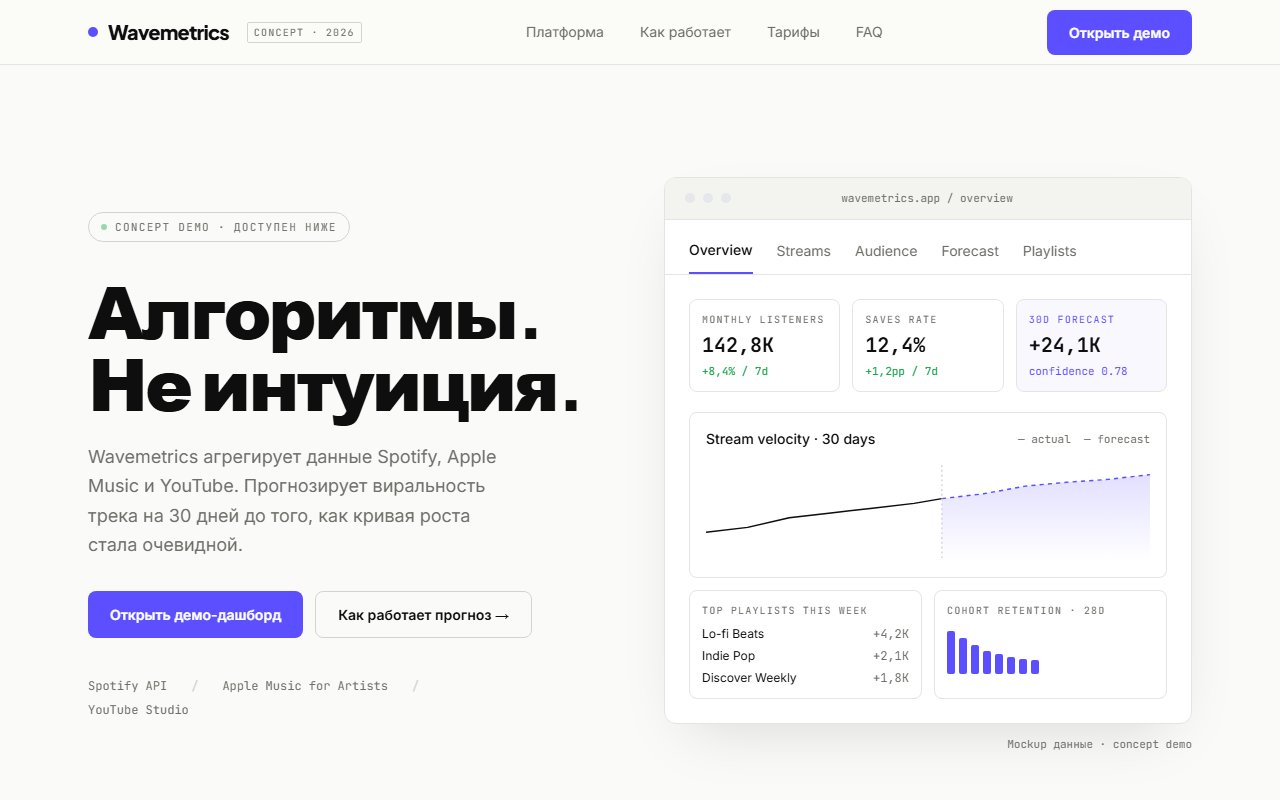Image resolution: width=1280 pixels, height=800 pixels.
Task: Click the Lo-fi Beats playlist row
Action: pyautogui.click(x=805, y=634)
